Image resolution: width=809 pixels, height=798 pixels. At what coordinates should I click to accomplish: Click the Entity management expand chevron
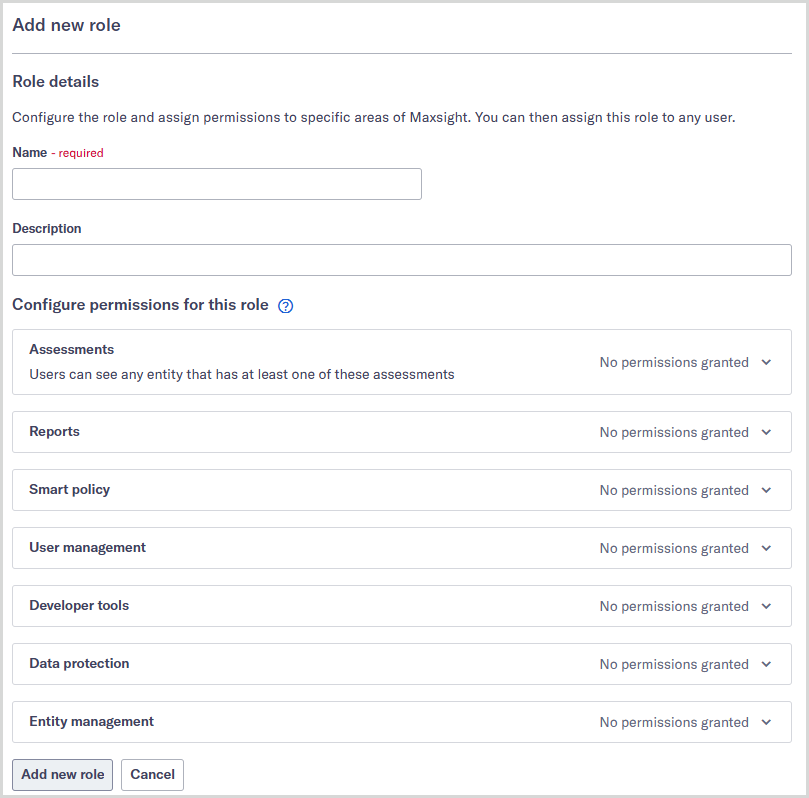coord(766,722)
